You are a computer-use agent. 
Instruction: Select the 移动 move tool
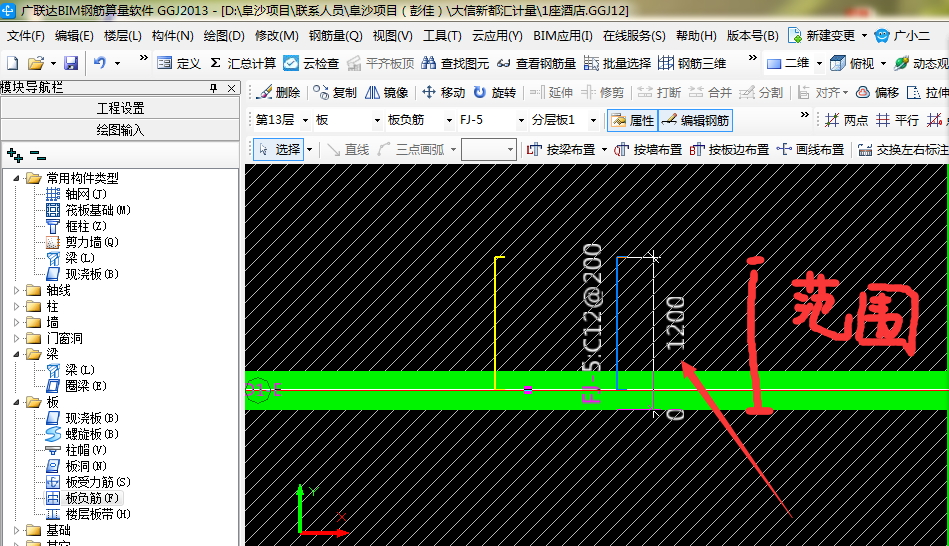(x=444, y=92)
